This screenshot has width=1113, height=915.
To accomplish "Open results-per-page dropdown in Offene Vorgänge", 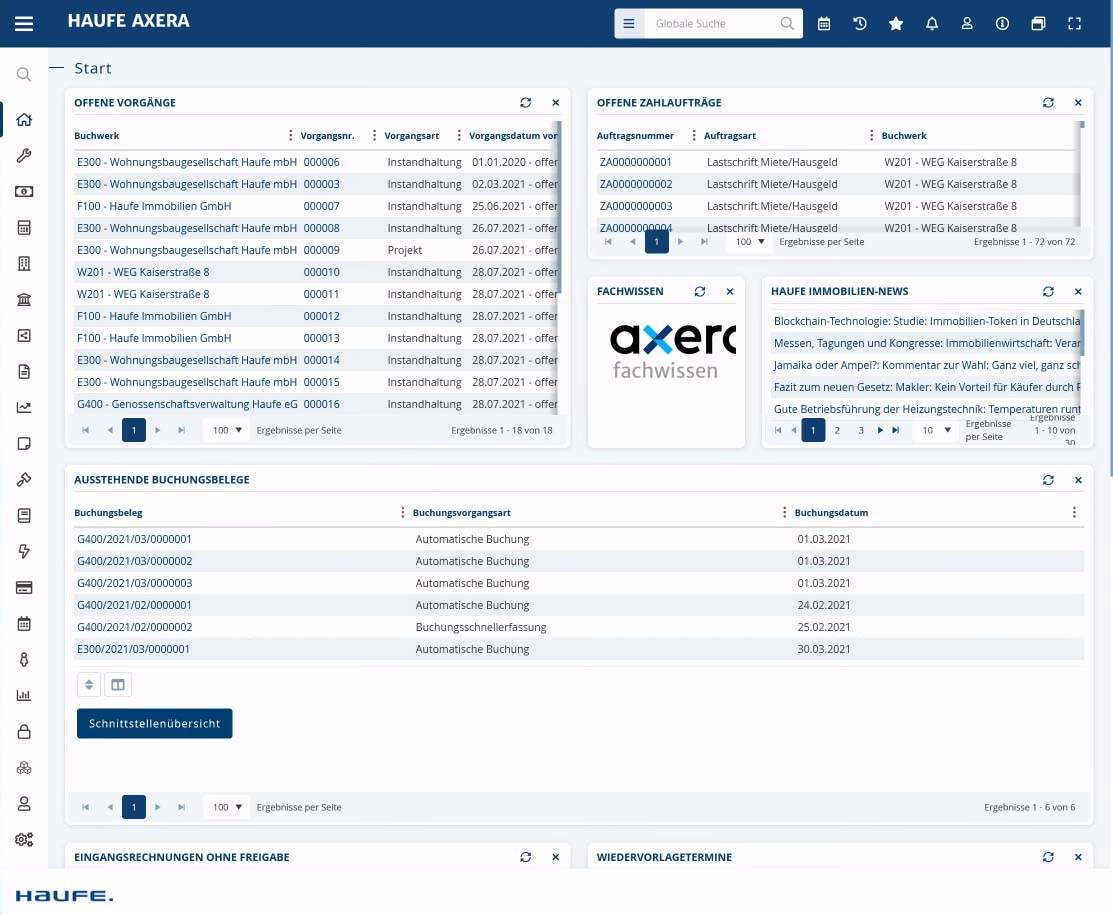I will (x=227, y=430).
